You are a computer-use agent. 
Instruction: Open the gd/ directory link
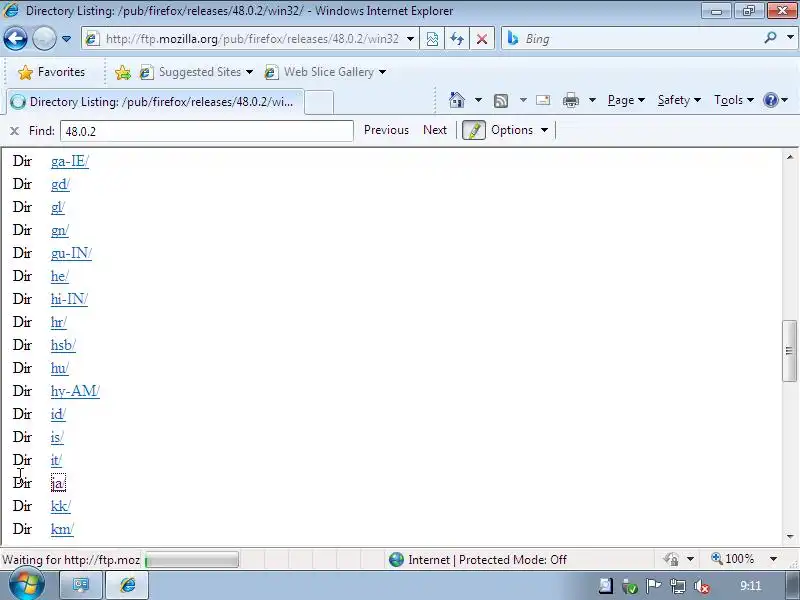pyautogui.click(x=60, y=184)
